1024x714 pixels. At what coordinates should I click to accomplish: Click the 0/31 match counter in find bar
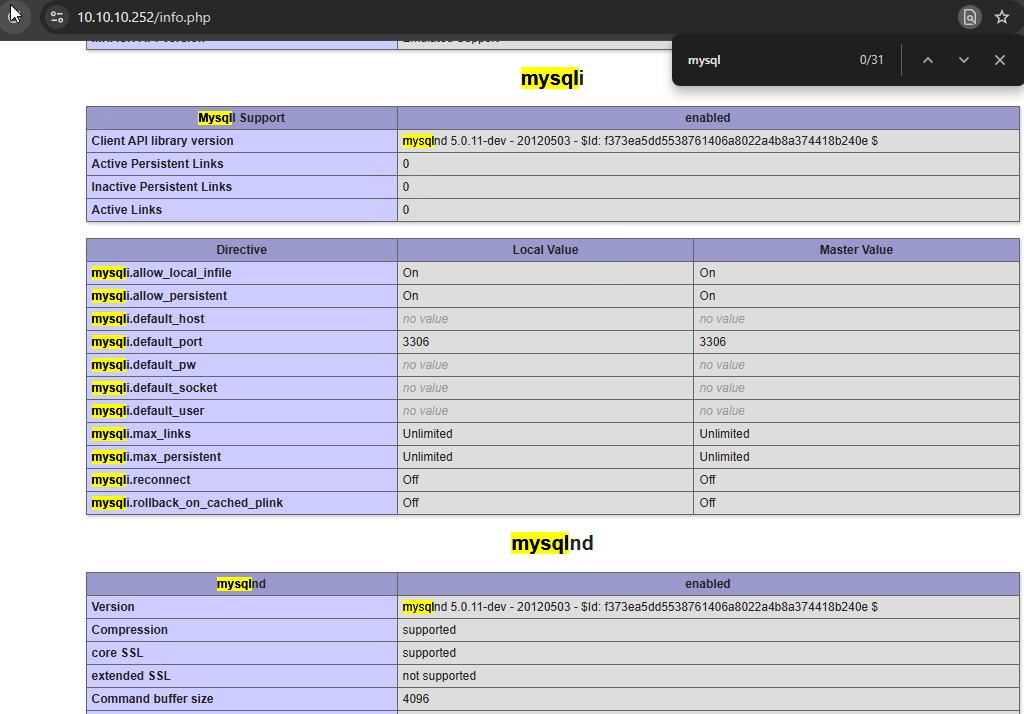(x=871, y=60)
